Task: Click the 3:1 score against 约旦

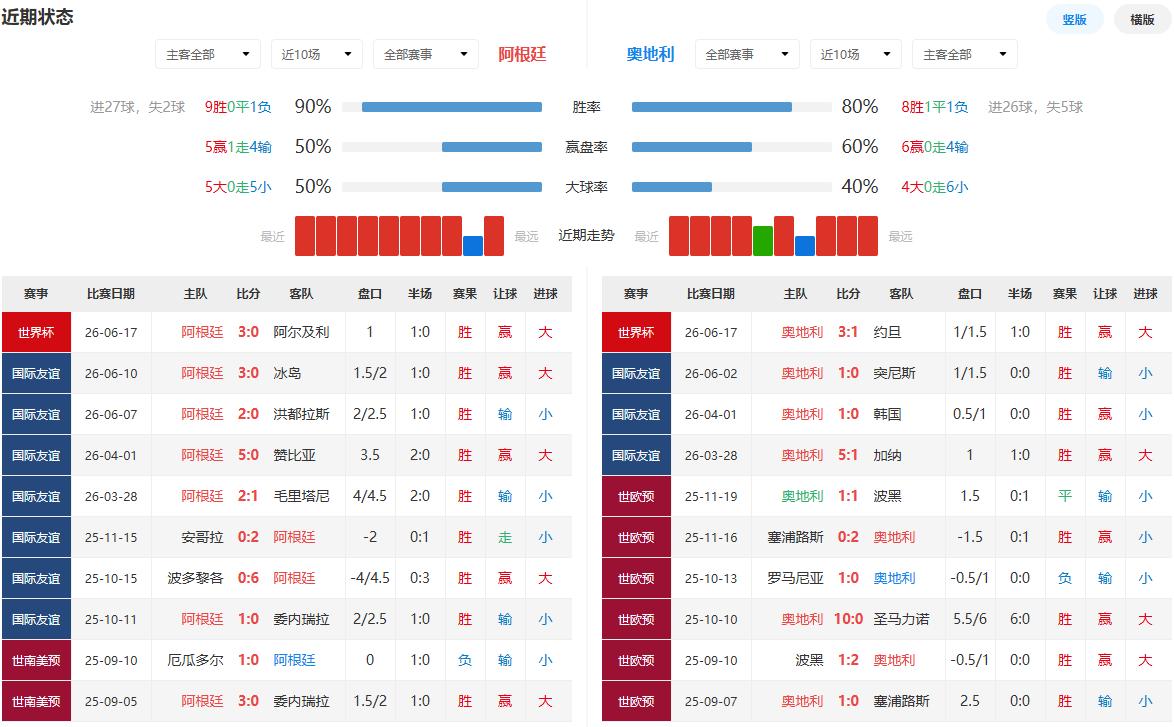Action: (x=848, y=332)
